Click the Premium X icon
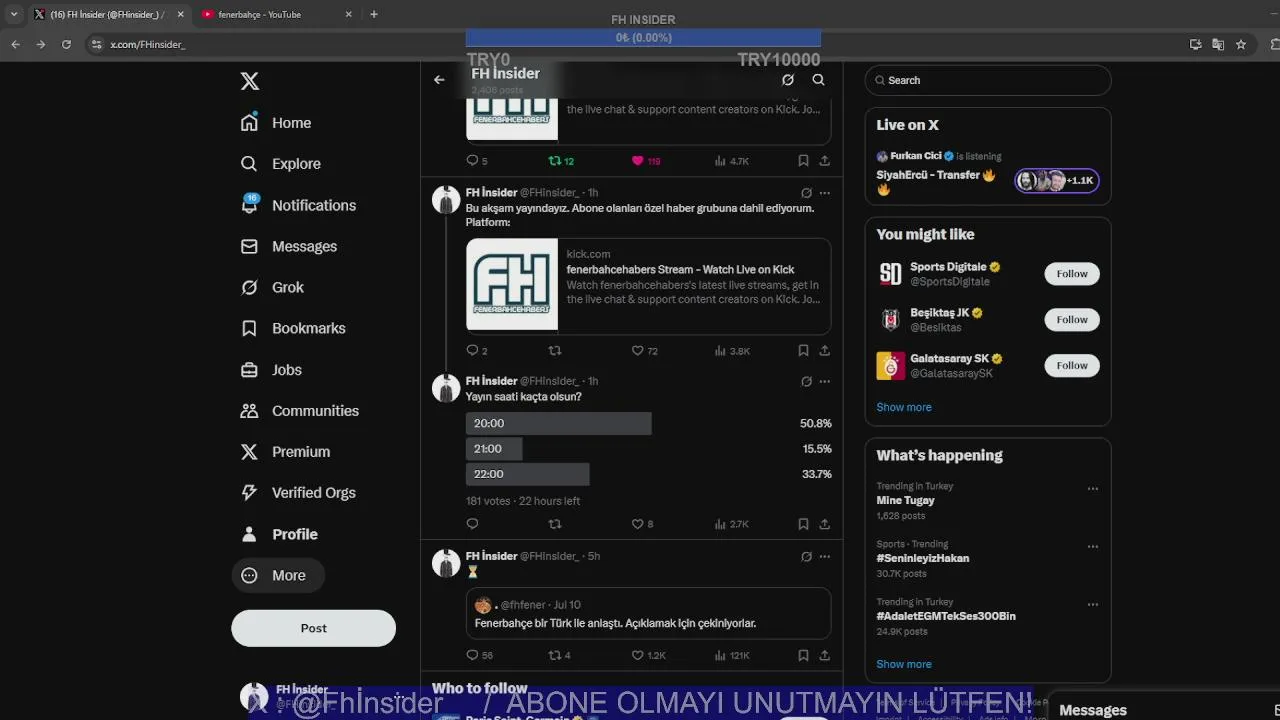Viewport: 1280px width, 720px height. coord(249,452)
